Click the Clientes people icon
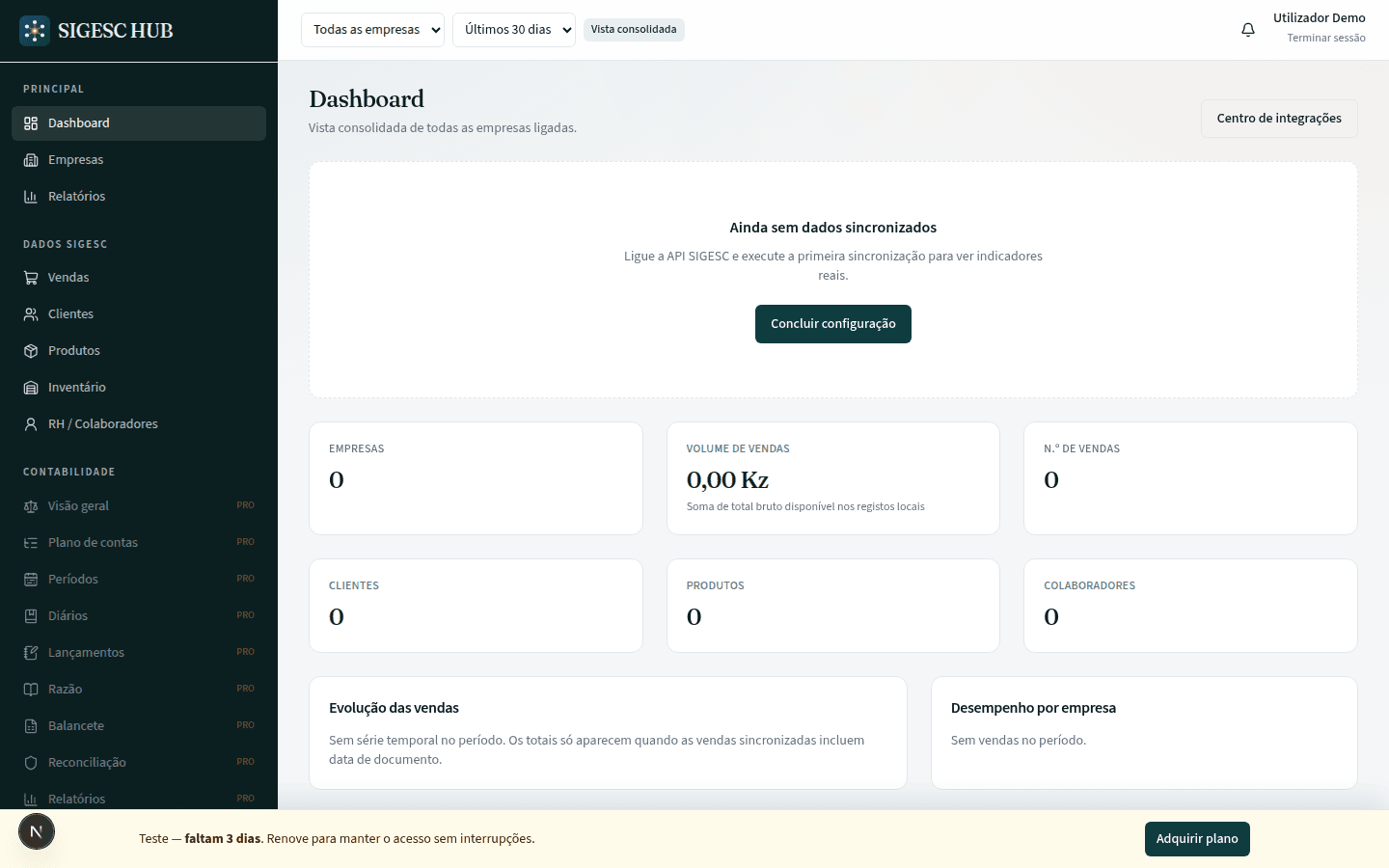Screen dimensions: 1389x868 tap(31, 314)
